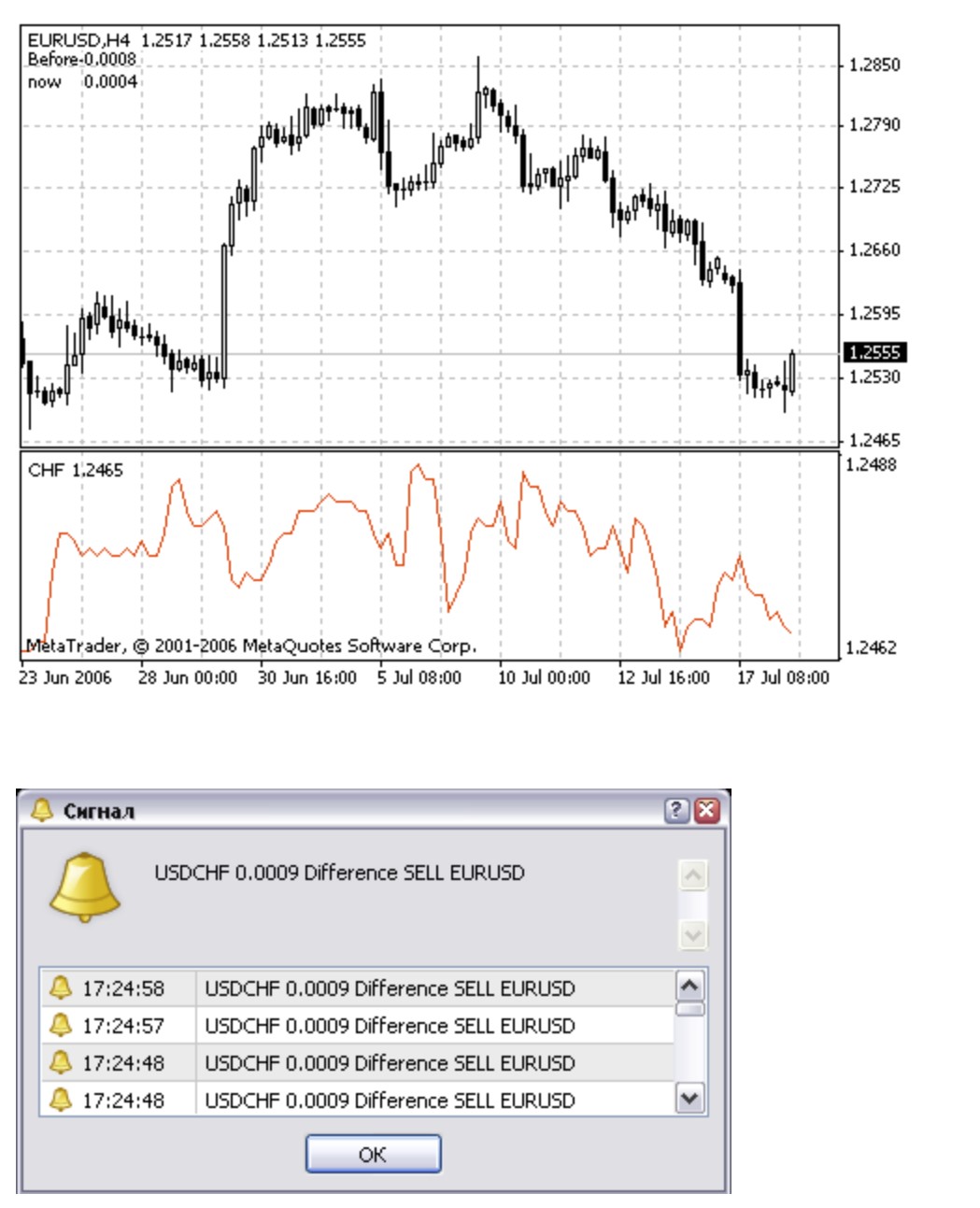Click the bell icon in the bottom alert row
The height and width of the screenshot is (1208, 980).
point(61,1100)
